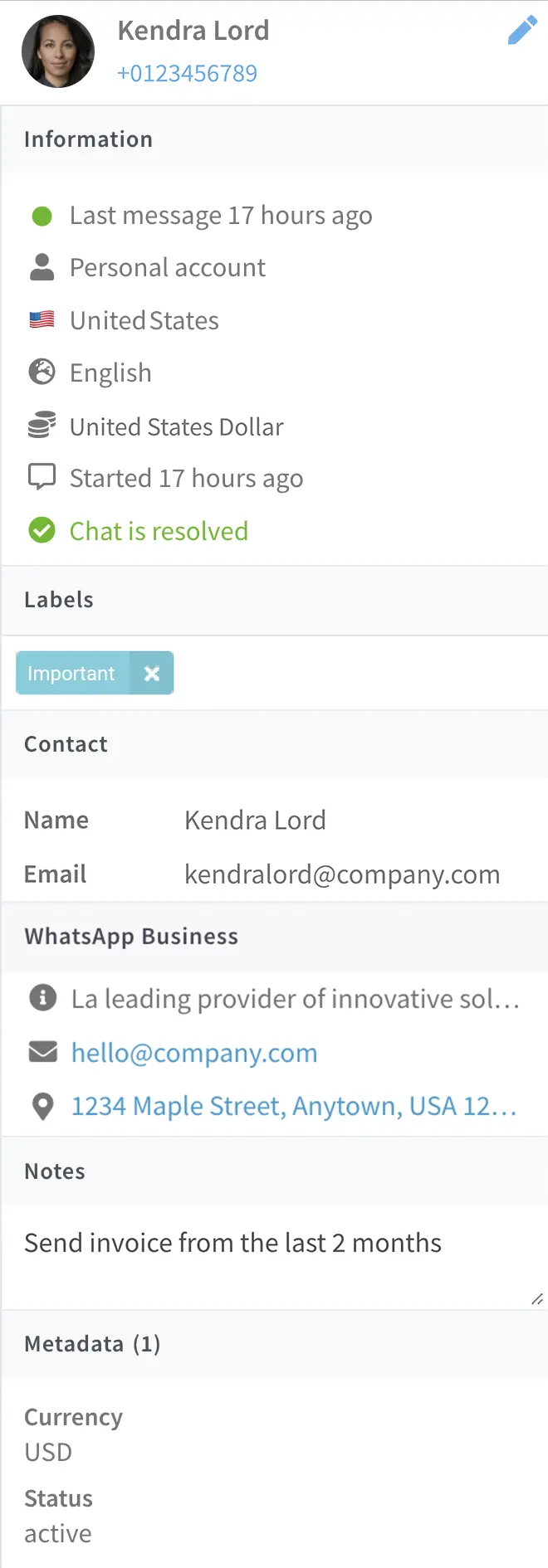Select the Important label tag
This screenshot has width=548, height=1568.
tap(71, 674)
